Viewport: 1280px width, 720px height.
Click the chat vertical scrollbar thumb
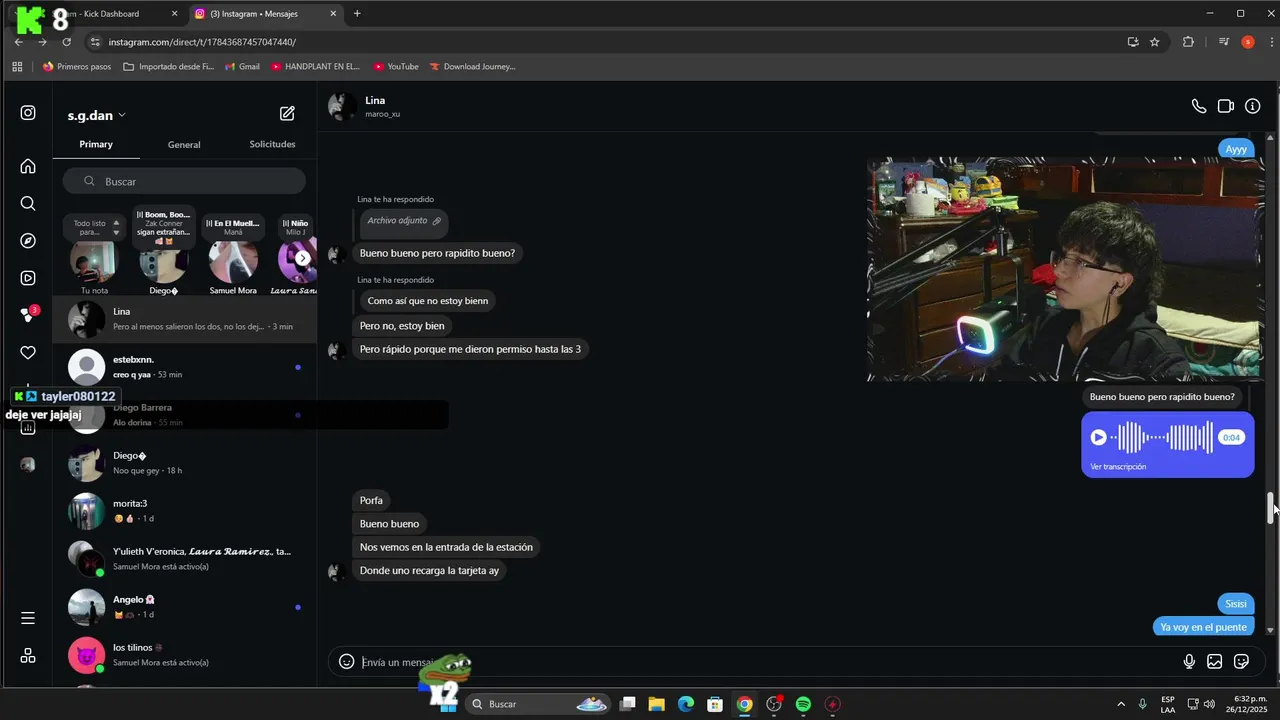[x=1271, y=508]
